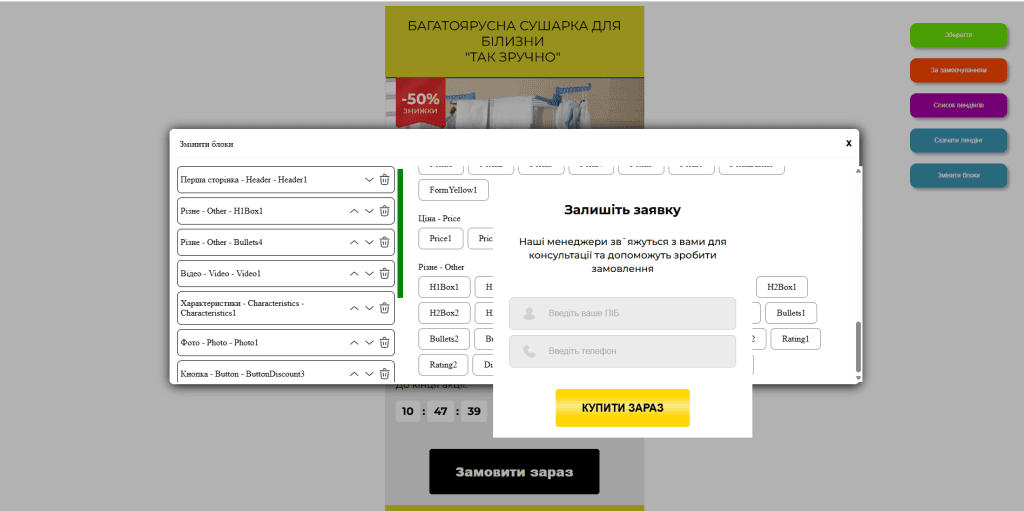Select the Різне - Other - H1Box1 row
1024x511 pixels.
click(286, 211)
